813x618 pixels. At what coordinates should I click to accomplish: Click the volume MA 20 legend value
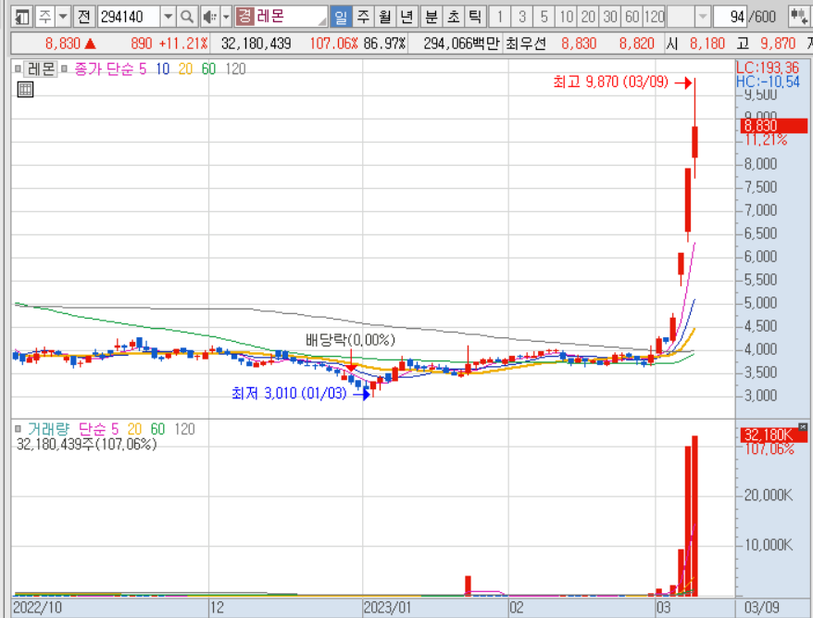click(134, 429)
